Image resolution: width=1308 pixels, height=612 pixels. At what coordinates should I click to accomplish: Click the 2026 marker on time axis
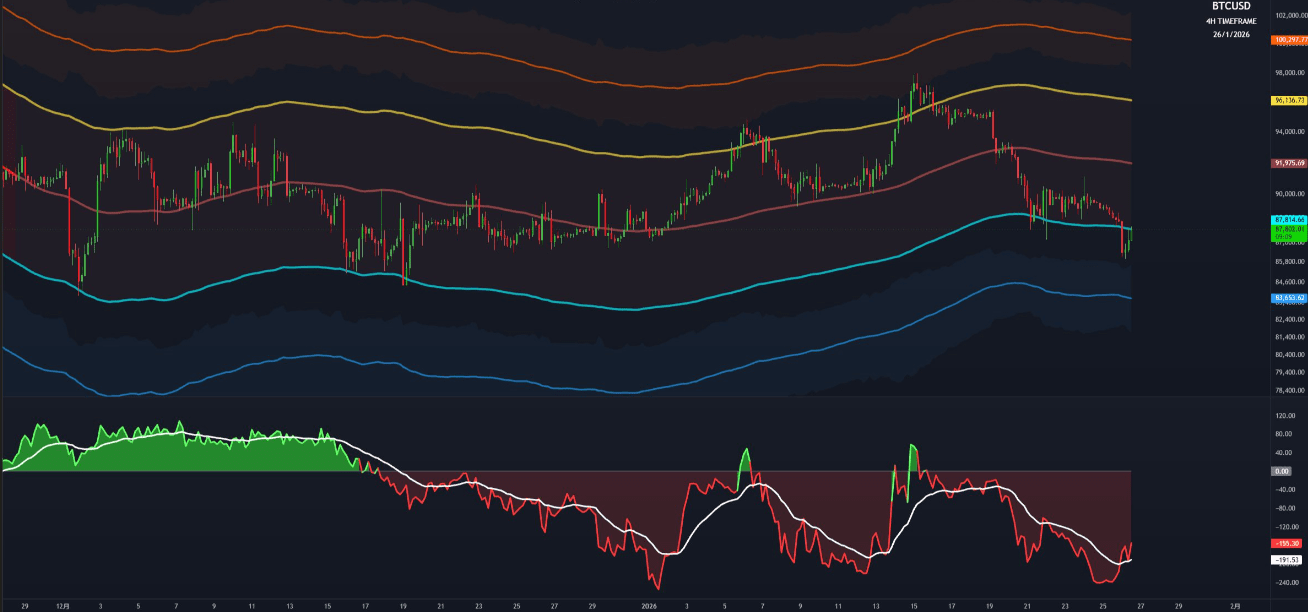pos(649,605)
